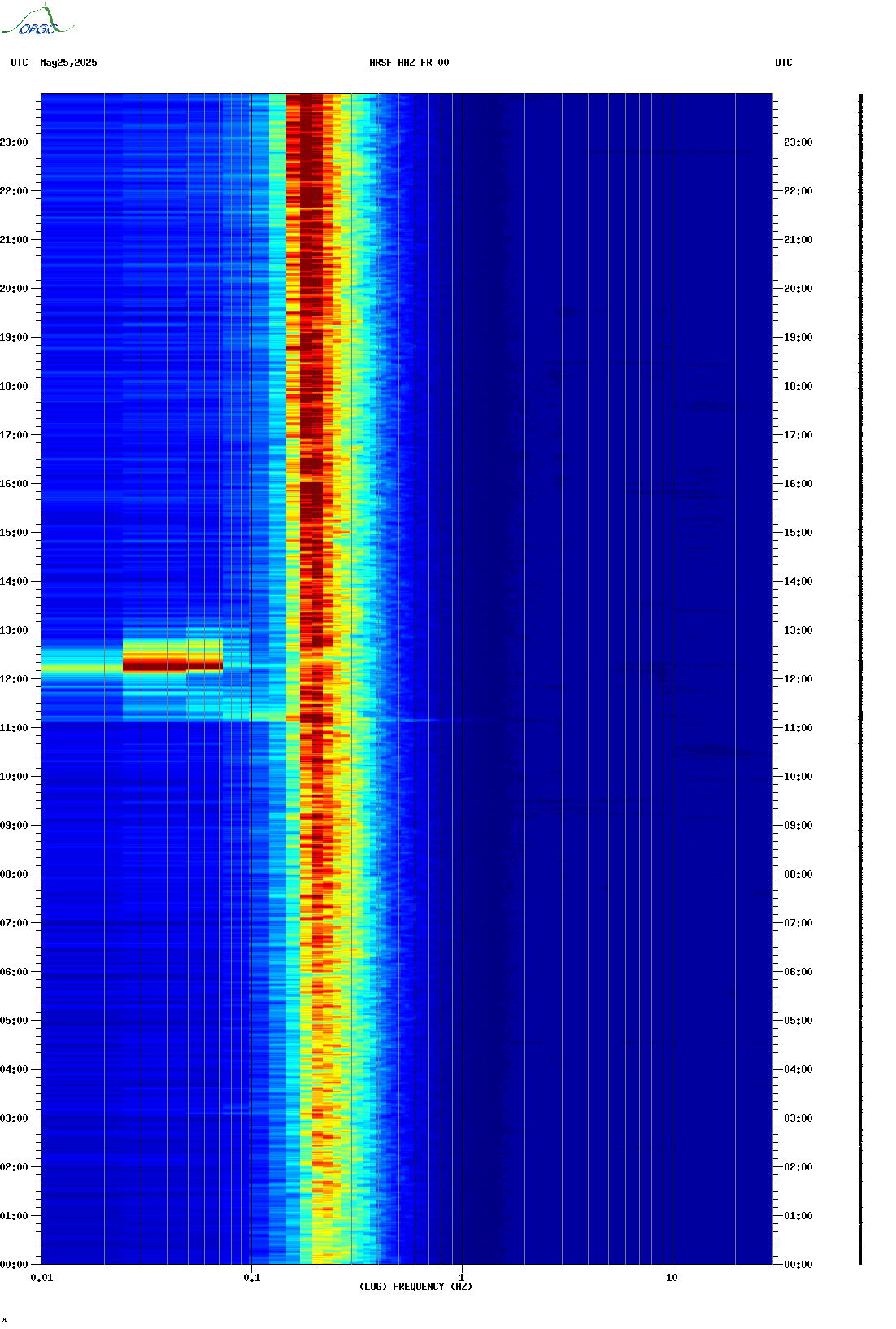Click '14:00' on the left time axis
The image size is (896, 1329).
14,582
